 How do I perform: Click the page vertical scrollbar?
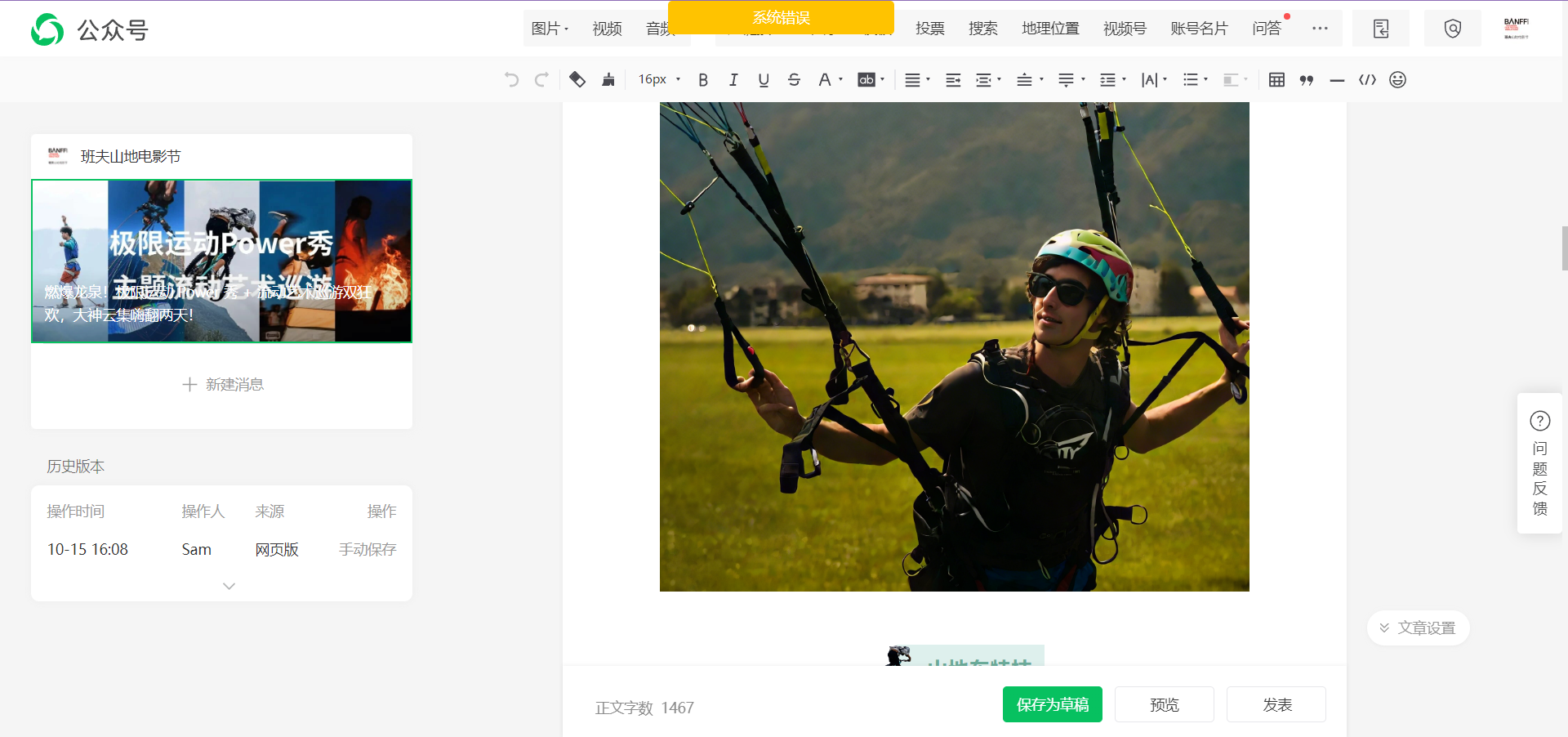tap(1564, 248)
